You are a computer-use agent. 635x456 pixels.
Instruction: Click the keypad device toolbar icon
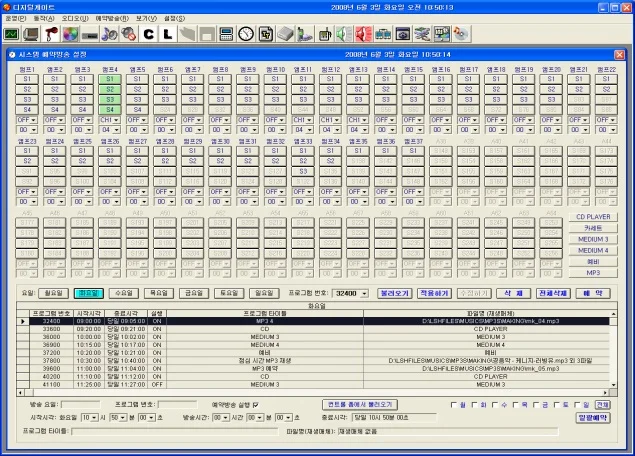tap(226, 34)
